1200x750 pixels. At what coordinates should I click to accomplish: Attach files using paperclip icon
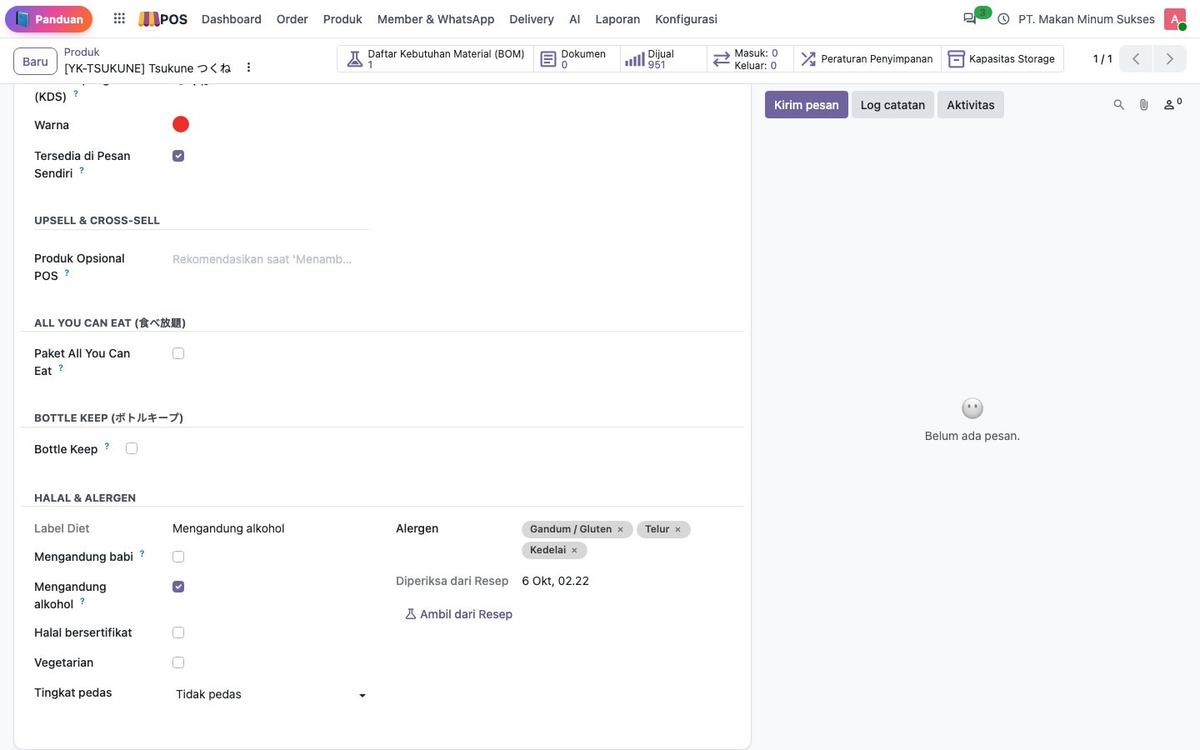[x=1144, y=104]
